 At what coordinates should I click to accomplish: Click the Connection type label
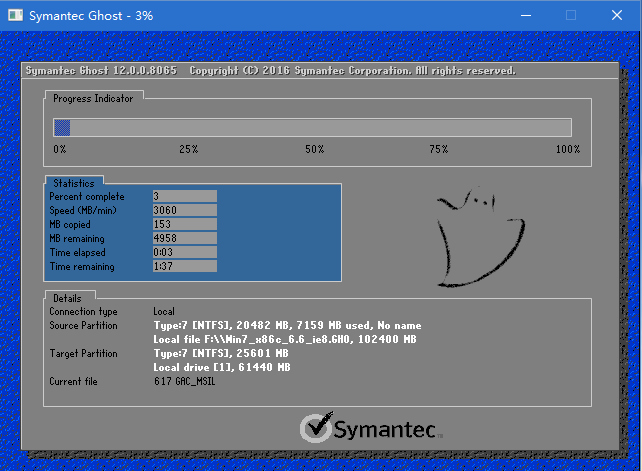point(83,312)
